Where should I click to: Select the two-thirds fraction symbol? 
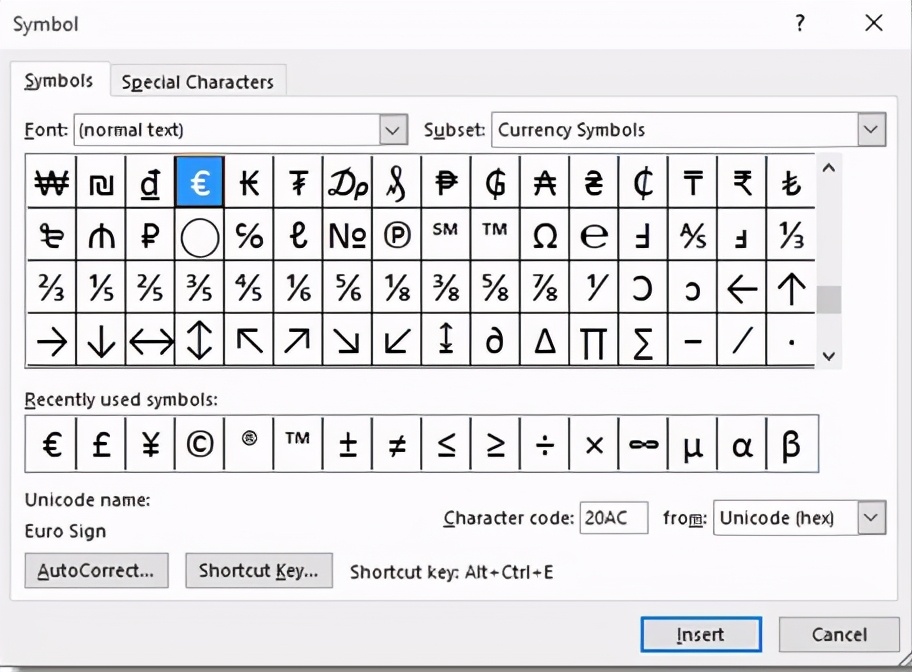[51, 287]
